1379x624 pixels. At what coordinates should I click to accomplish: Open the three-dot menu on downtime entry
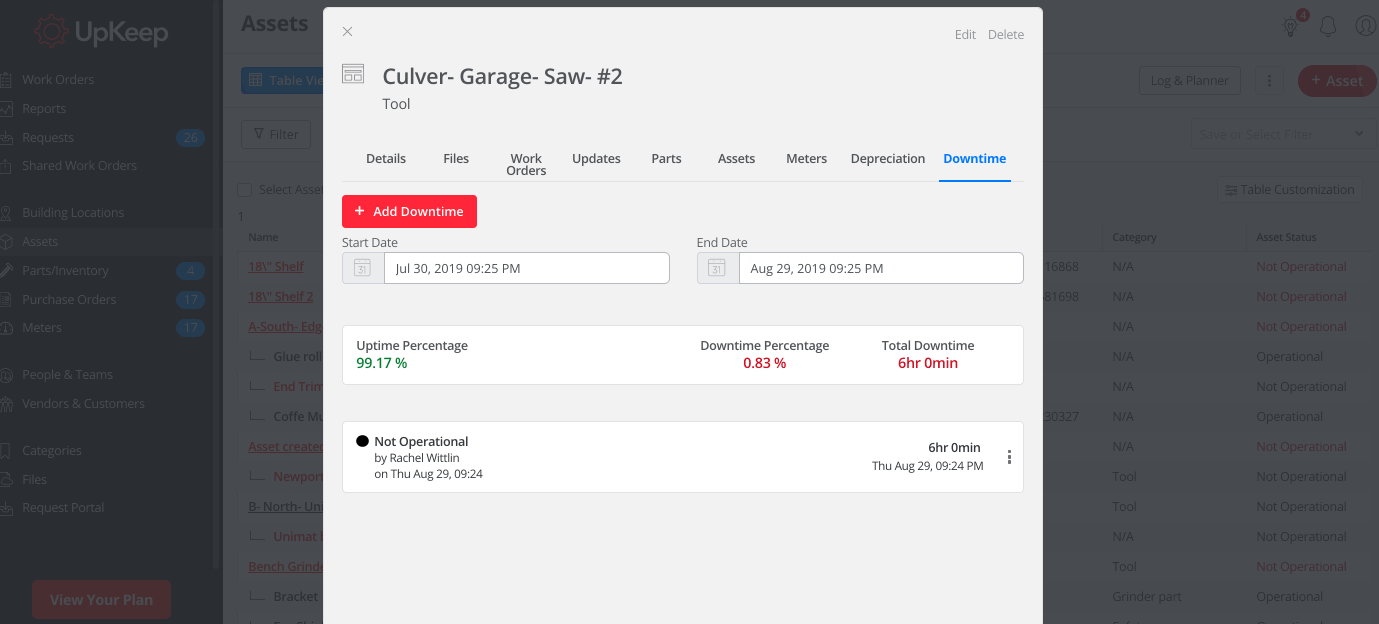click(x=1009, y=457)
